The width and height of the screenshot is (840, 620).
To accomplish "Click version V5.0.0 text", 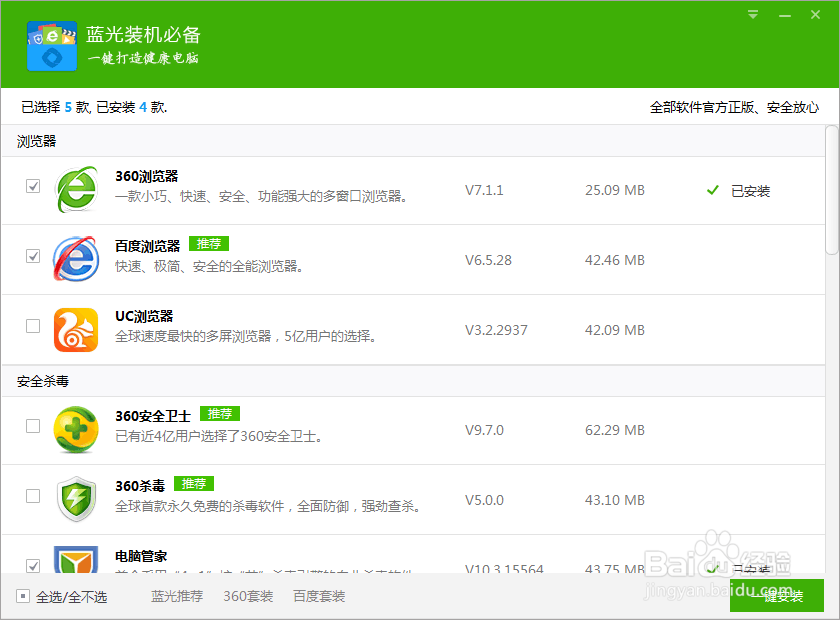I will click(x=484, y=501).
